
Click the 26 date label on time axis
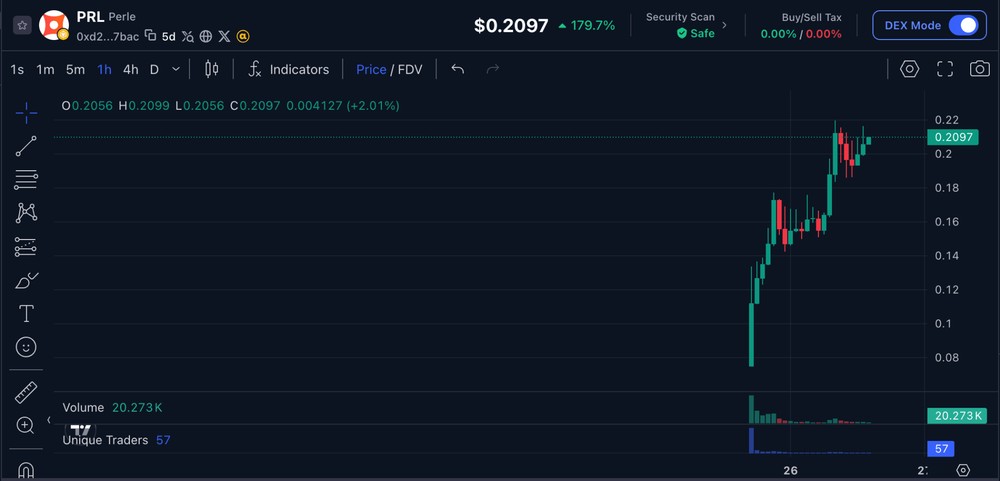791,471
